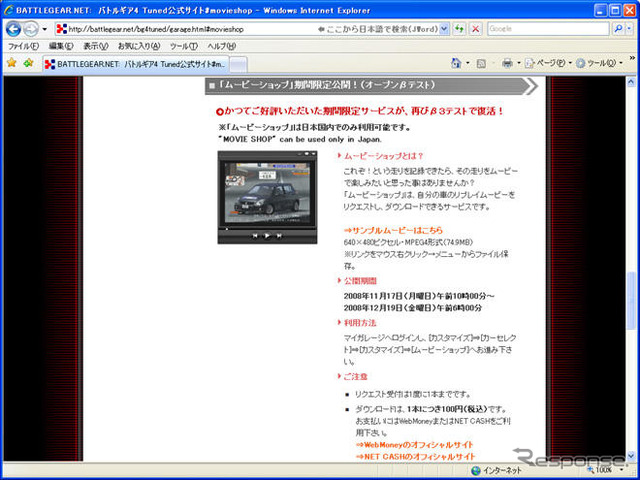640x480 pixels.
Task: Open the NET CASHのオフィシャルサイト link
Action: point(416,456)
